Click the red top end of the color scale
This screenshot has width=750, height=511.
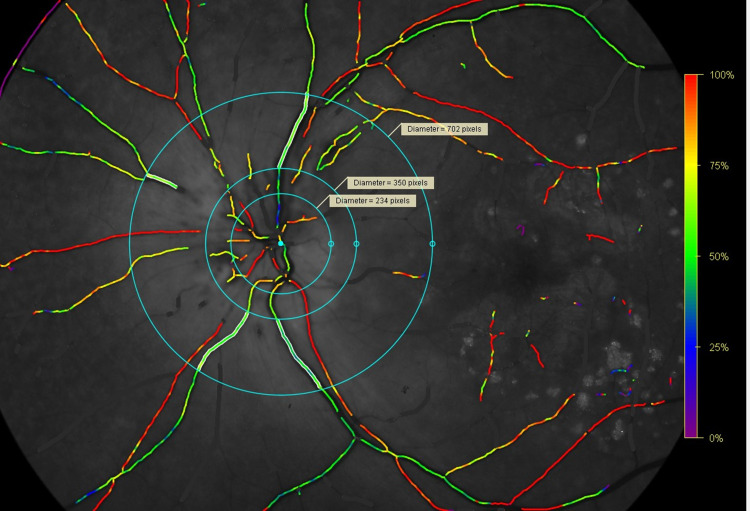(689, 78)
